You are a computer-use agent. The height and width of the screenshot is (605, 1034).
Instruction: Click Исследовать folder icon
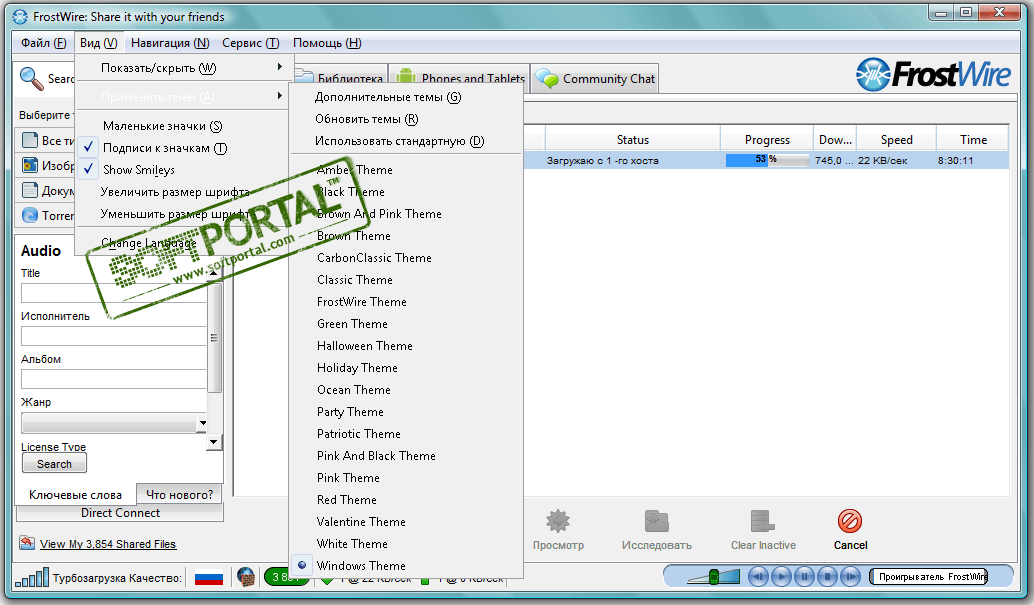[656, 521]
